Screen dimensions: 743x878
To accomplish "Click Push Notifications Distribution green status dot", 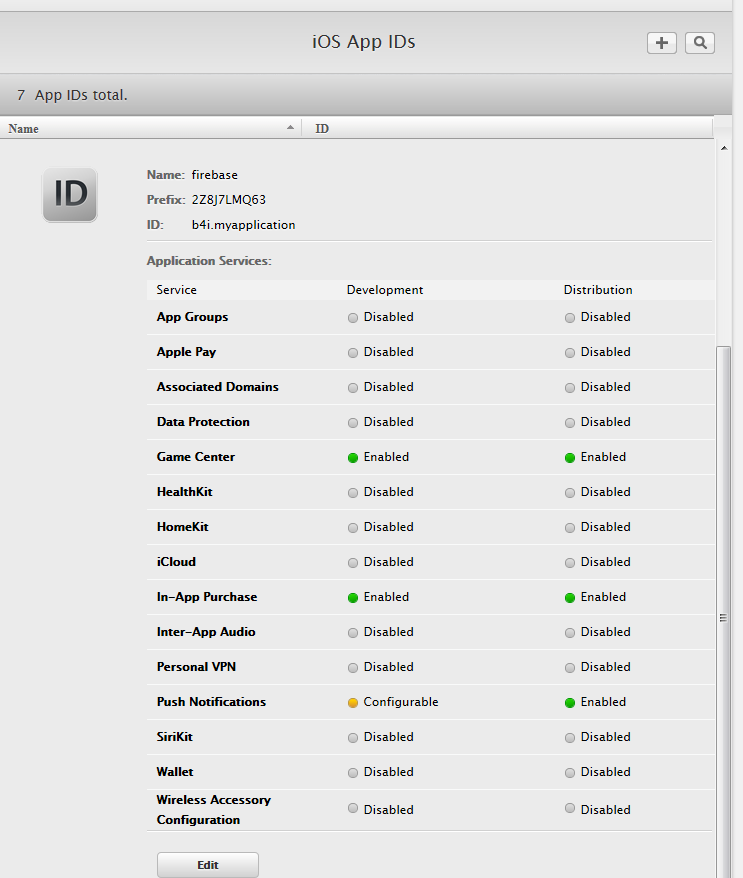I will 570,703.
